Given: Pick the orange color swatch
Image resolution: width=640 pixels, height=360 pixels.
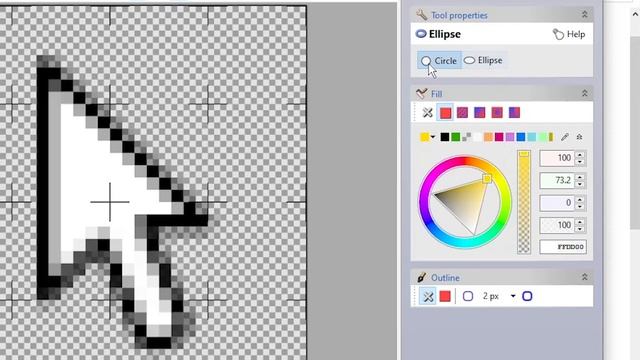Looking at the screenshot, I should click(488, 137).
